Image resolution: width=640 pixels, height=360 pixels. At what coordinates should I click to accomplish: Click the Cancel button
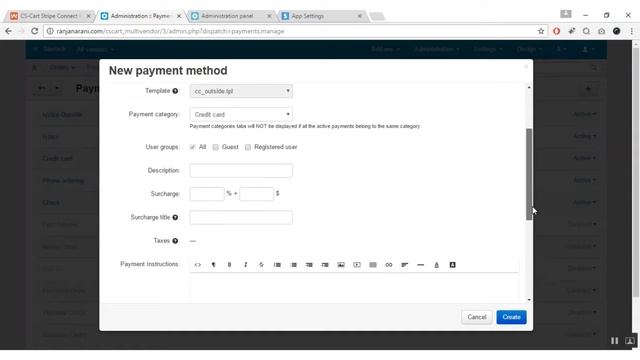click(477, 317)
